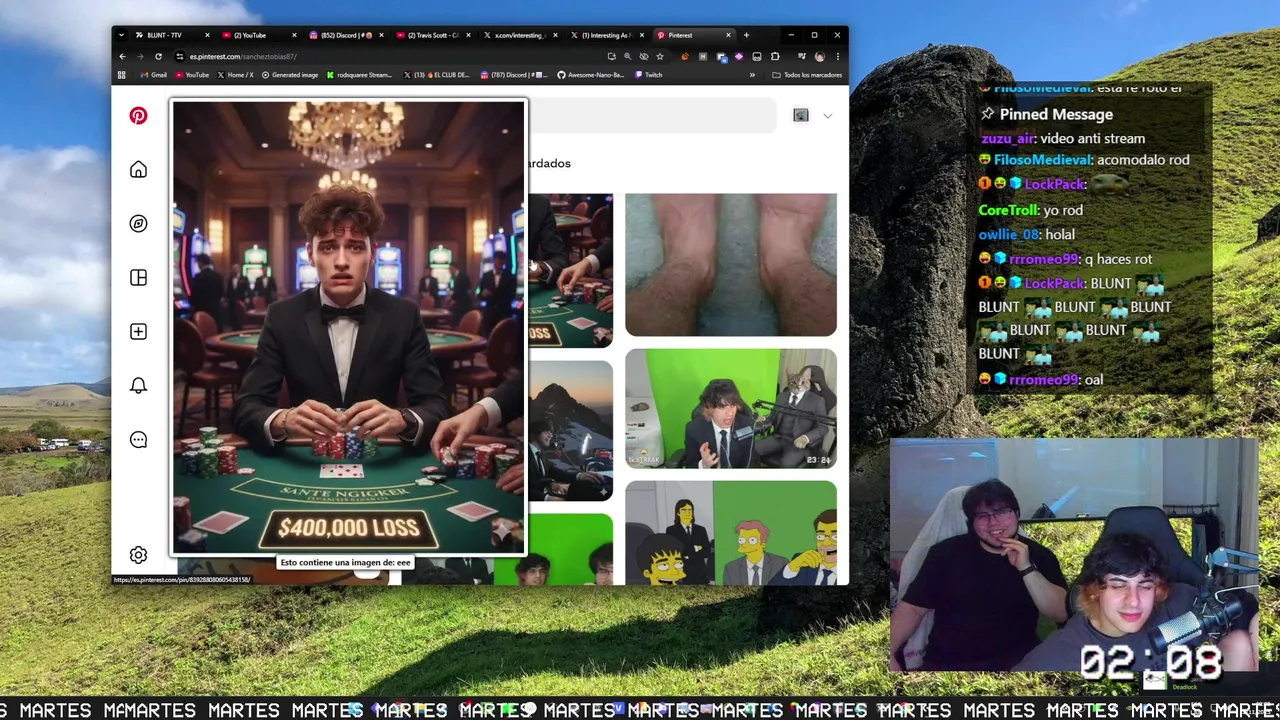Close the BLUNT - 7TV tab
1280x720 pixels.
[207, 35]
